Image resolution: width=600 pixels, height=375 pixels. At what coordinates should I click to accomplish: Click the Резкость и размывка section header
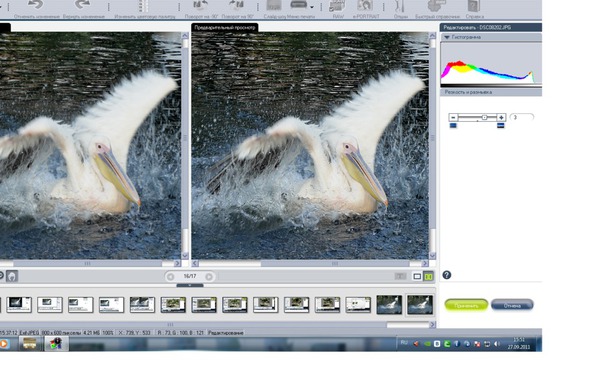(491, 92)
